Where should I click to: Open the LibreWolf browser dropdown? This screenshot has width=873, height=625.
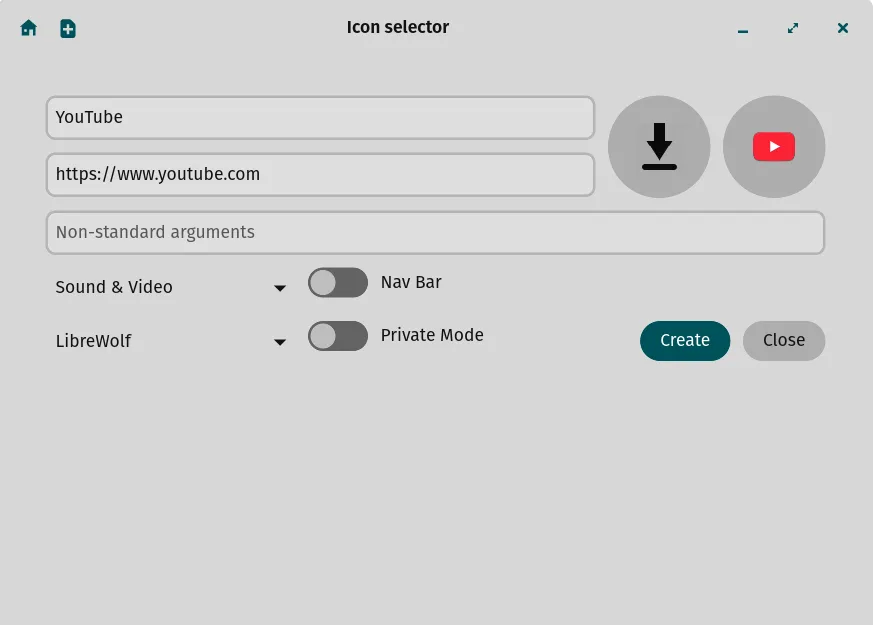(x=170, y=341)
